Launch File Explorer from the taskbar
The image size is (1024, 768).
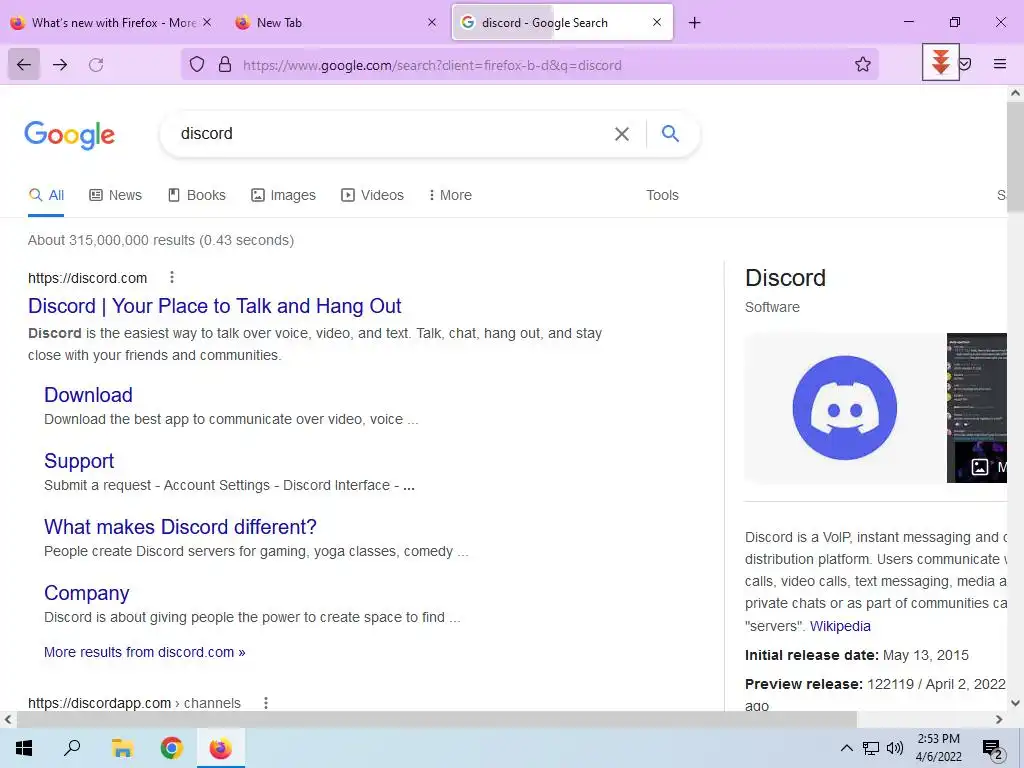click(x=122, y=748)
